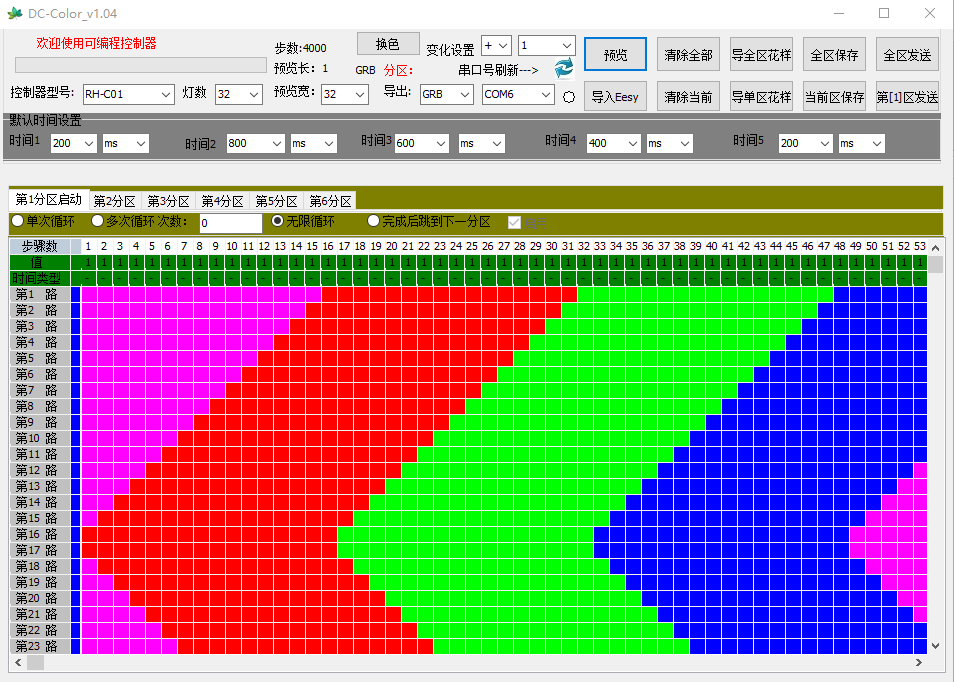Viewport: 954px width, 682px height.
Task: Click the green cell in 第1路 step 47
Action: 825,294
